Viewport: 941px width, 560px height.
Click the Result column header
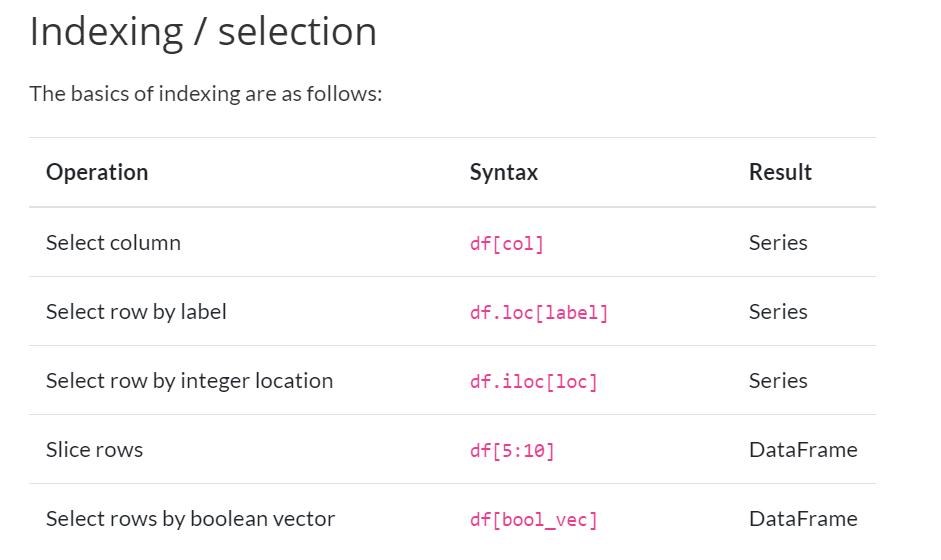coord(780,172)
